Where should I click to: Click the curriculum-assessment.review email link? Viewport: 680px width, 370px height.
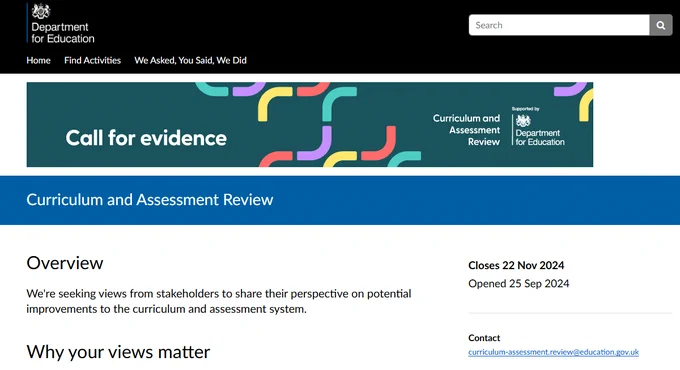tap(553, 352)
